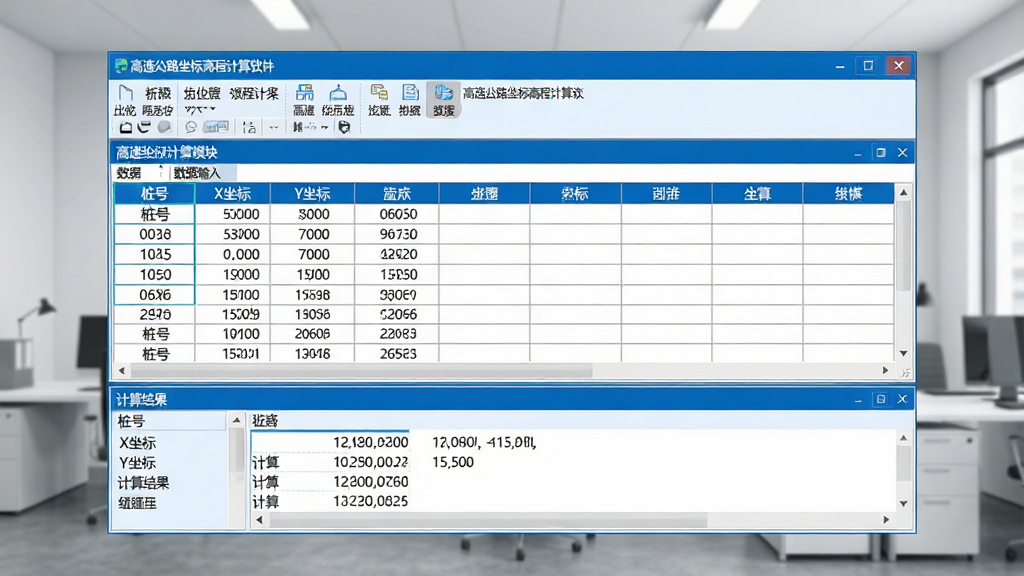Select the cell containing 50000
The width and height of the screenshot is (1024, 576).
[x=232, y=214]
